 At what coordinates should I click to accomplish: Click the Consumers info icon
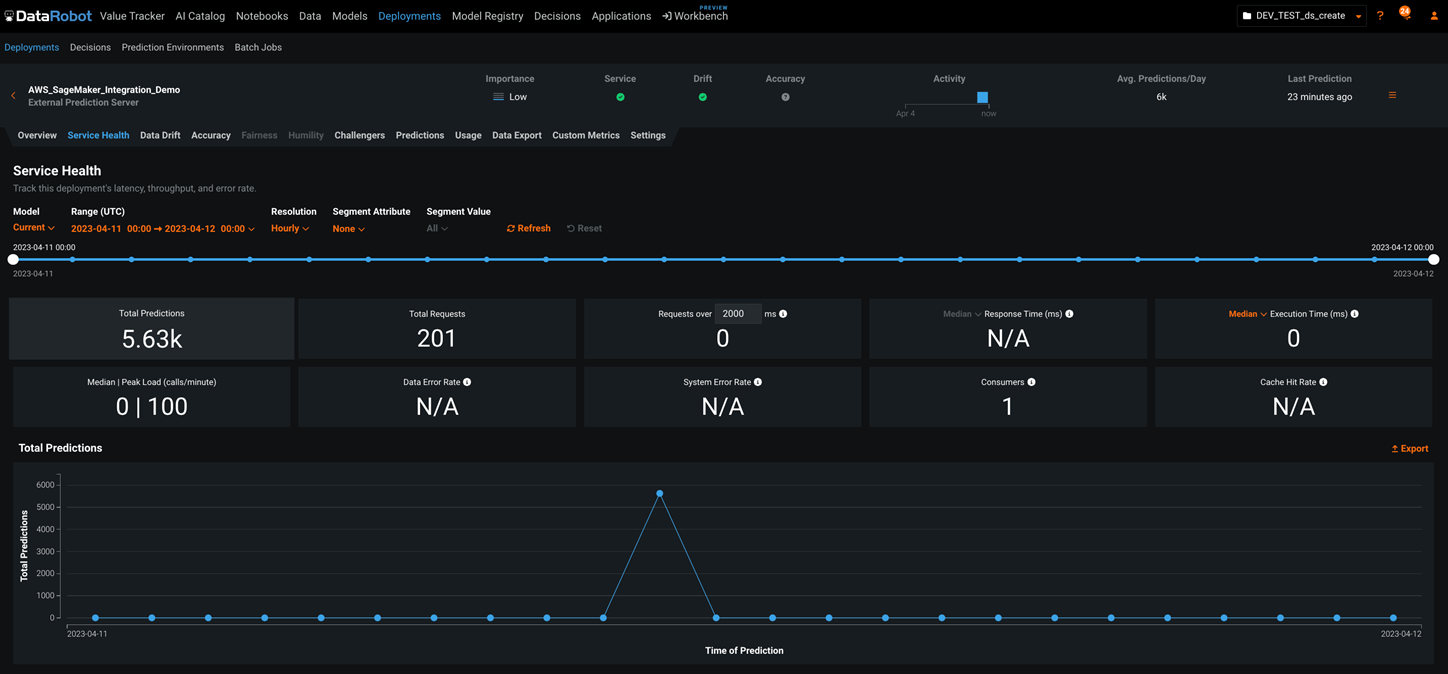pos(1031,382)
